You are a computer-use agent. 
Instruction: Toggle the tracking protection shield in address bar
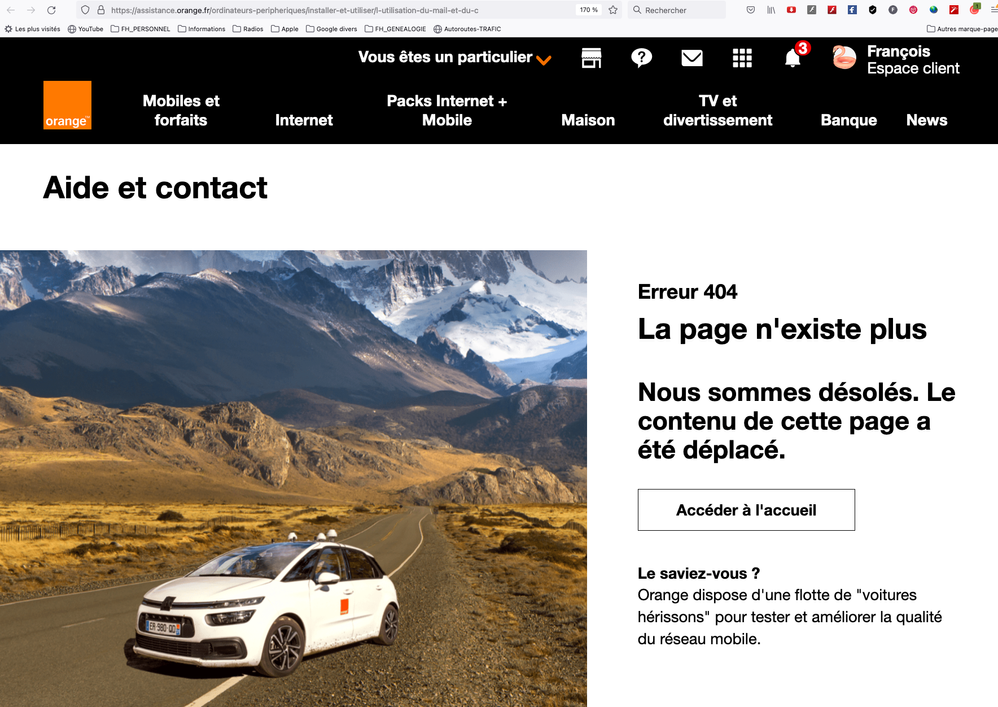[x=83, y=10]
